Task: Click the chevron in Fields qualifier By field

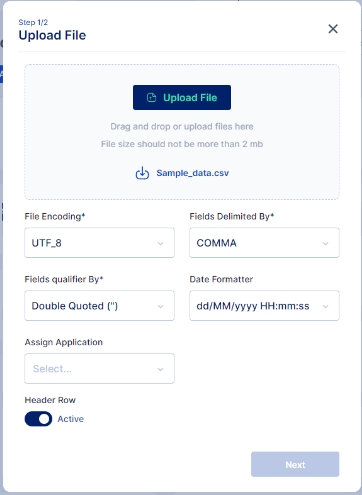Action: pos(160,306)
